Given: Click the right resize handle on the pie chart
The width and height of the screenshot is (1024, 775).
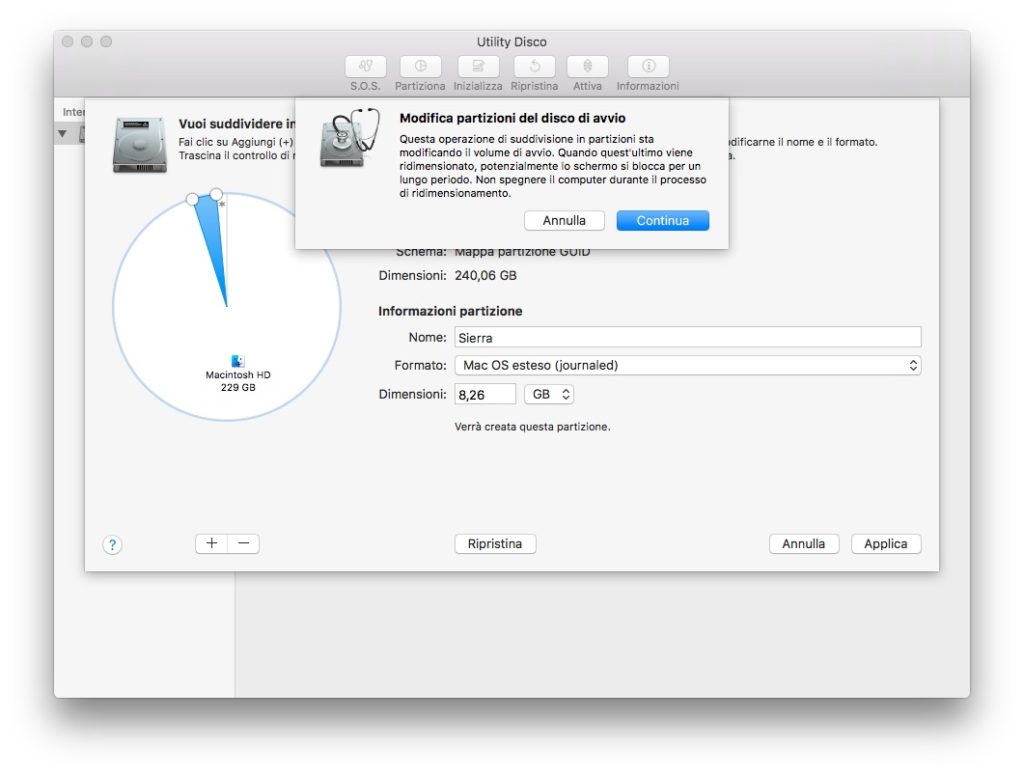Looking at the screenshot, I should pos(216,195).
